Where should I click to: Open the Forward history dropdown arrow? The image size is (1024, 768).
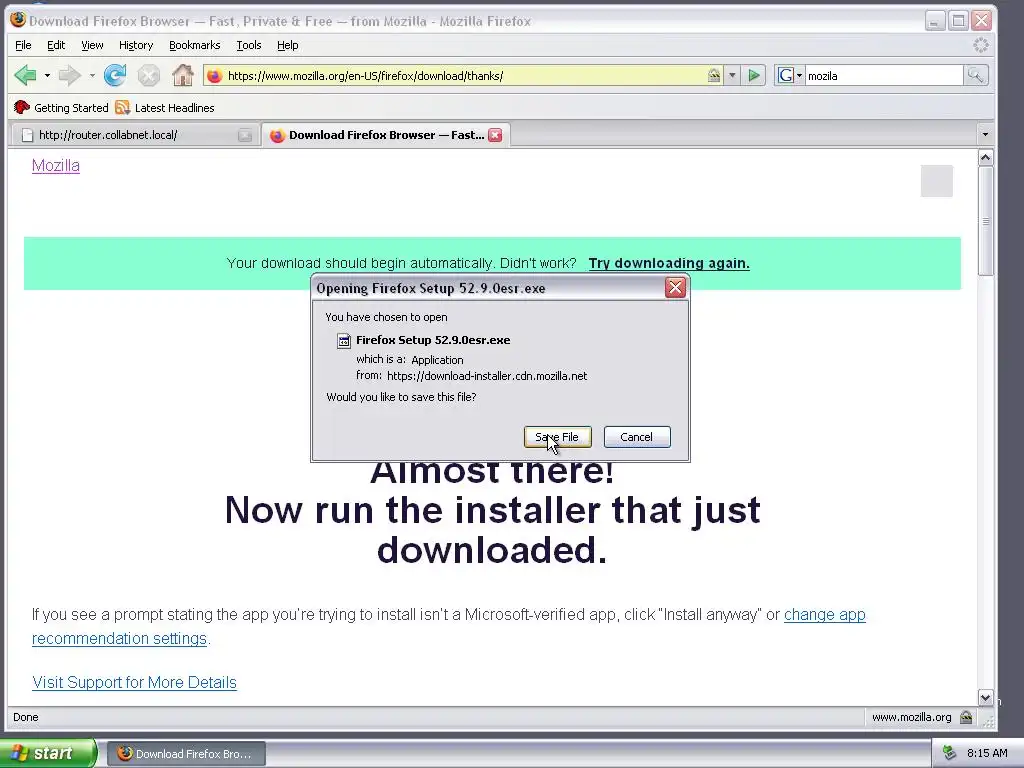(x=92, y=76)
